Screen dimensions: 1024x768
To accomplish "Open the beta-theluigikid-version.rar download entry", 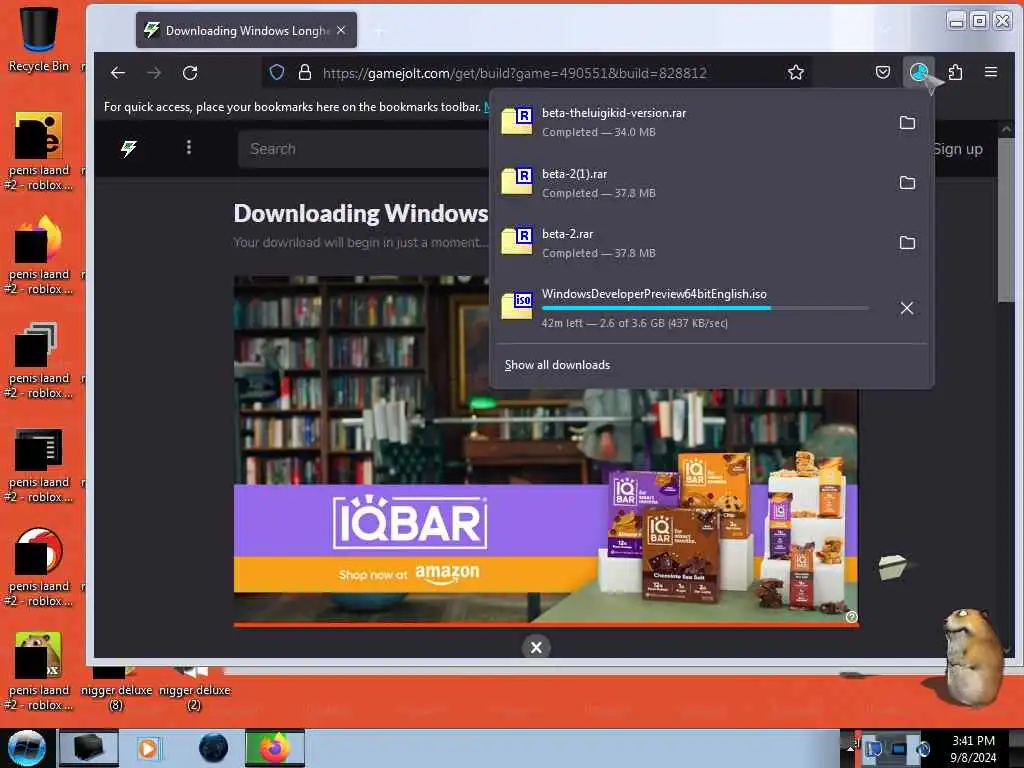I will tap(692, 122).
